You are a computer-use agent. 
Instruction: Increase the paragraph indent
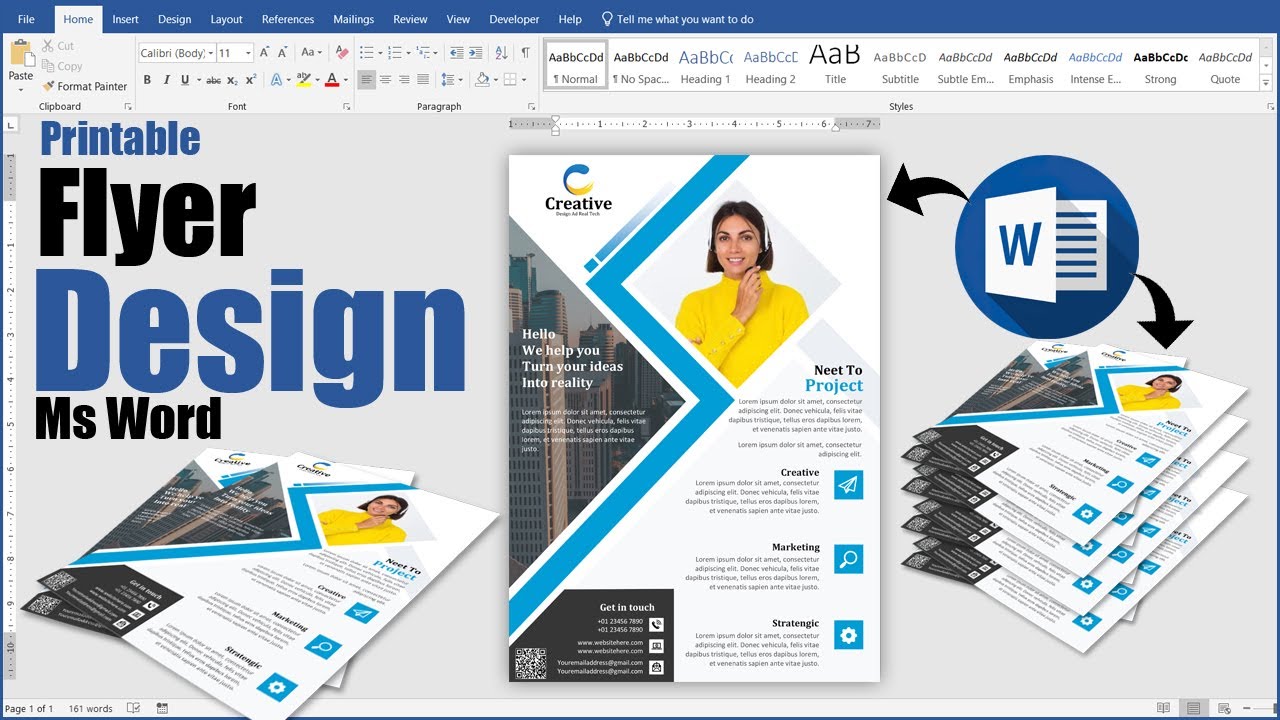tap(476, 53)
